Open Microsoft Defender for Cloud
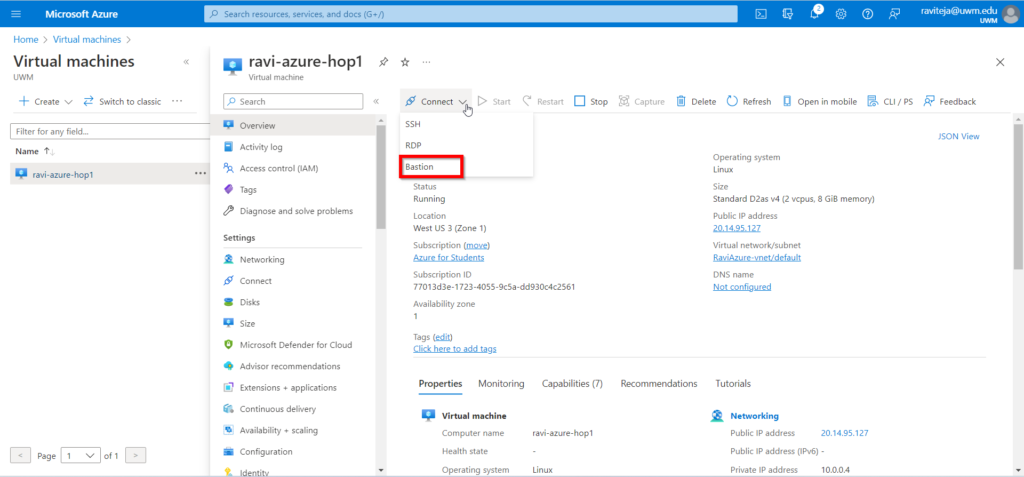The image size is (1024, 477). click(x=297, y=345)
